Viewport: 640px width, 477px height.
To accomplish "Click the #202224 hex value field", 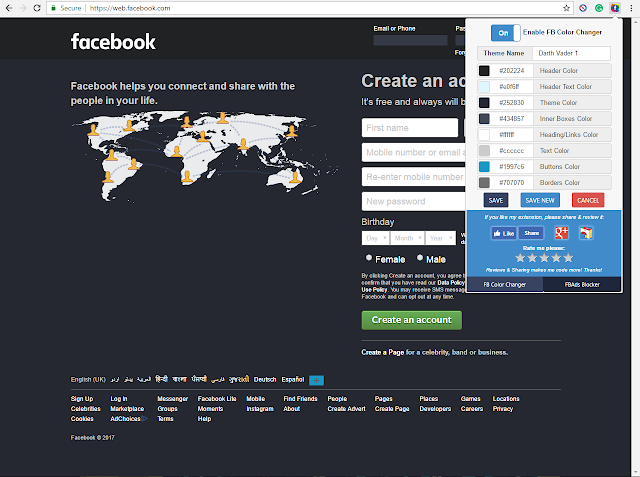I will coord(512,71).
